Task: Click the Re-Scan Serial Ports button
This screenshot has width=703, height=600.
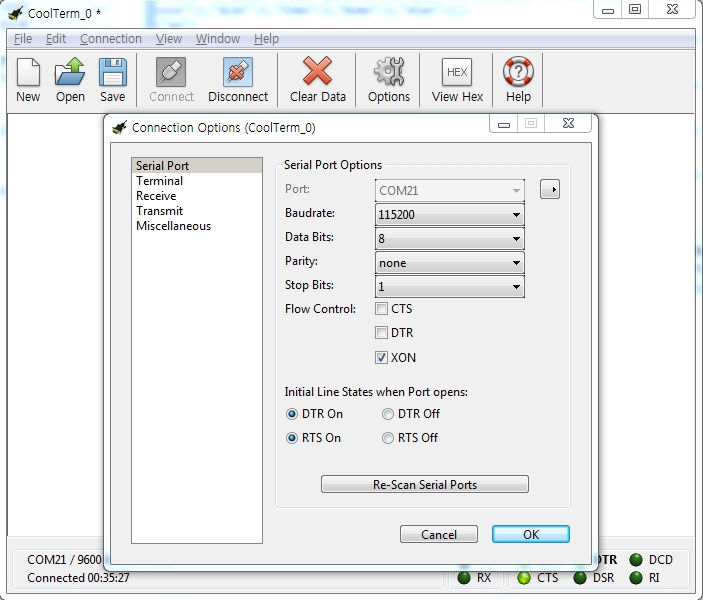Action: pos(424,485)
